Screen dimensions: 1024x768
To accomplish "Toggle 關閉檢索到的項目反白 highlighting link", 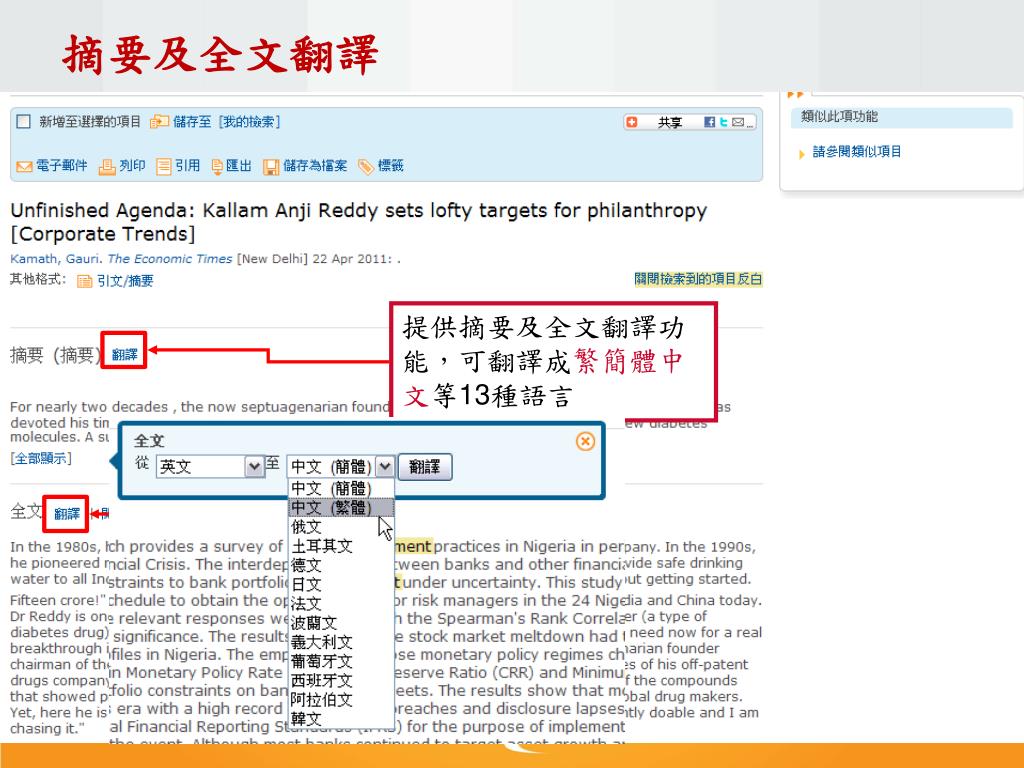I will tap(698, 279).
